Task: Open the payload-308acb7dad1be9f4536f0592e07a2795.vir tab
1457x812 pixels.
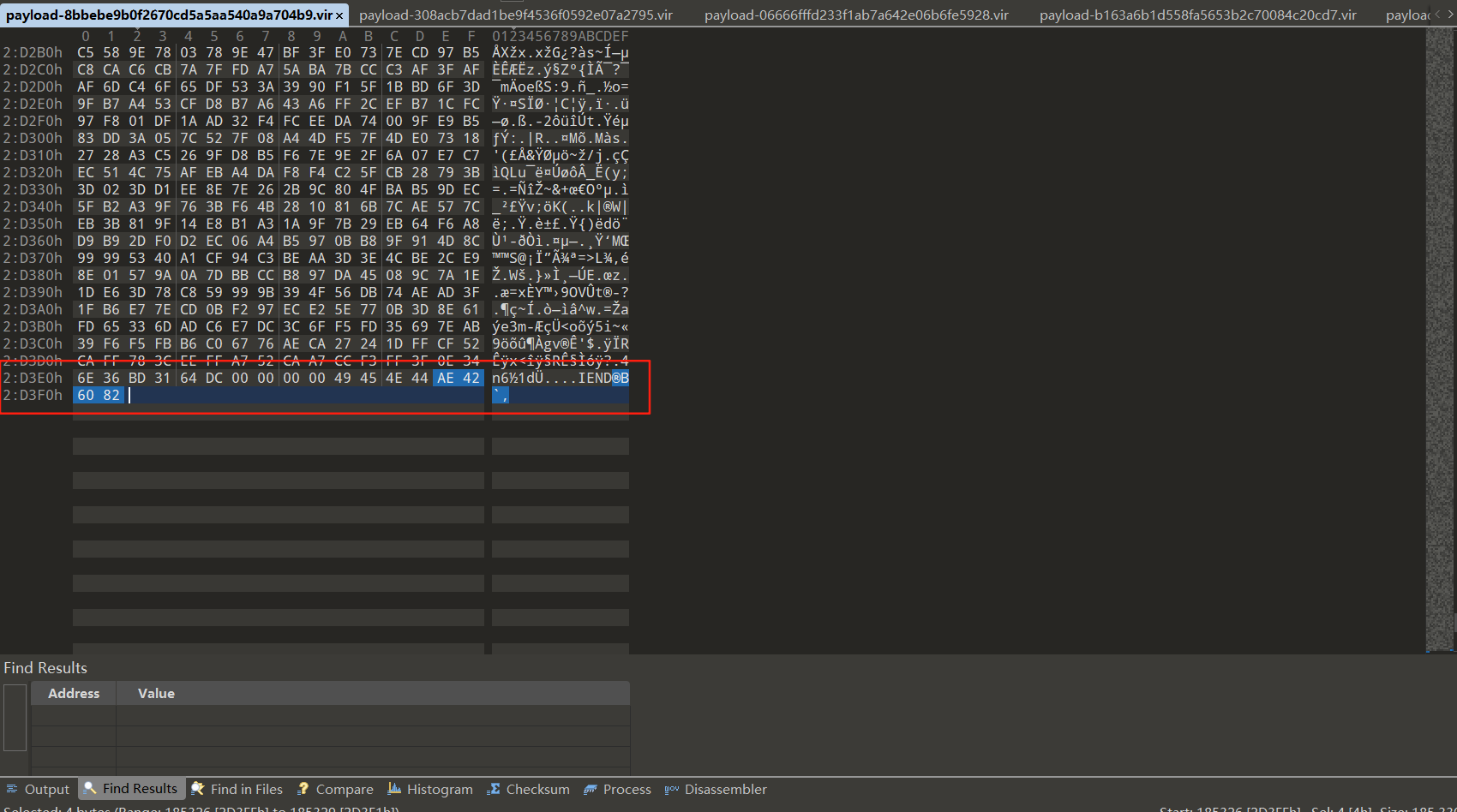Action: 516,15
